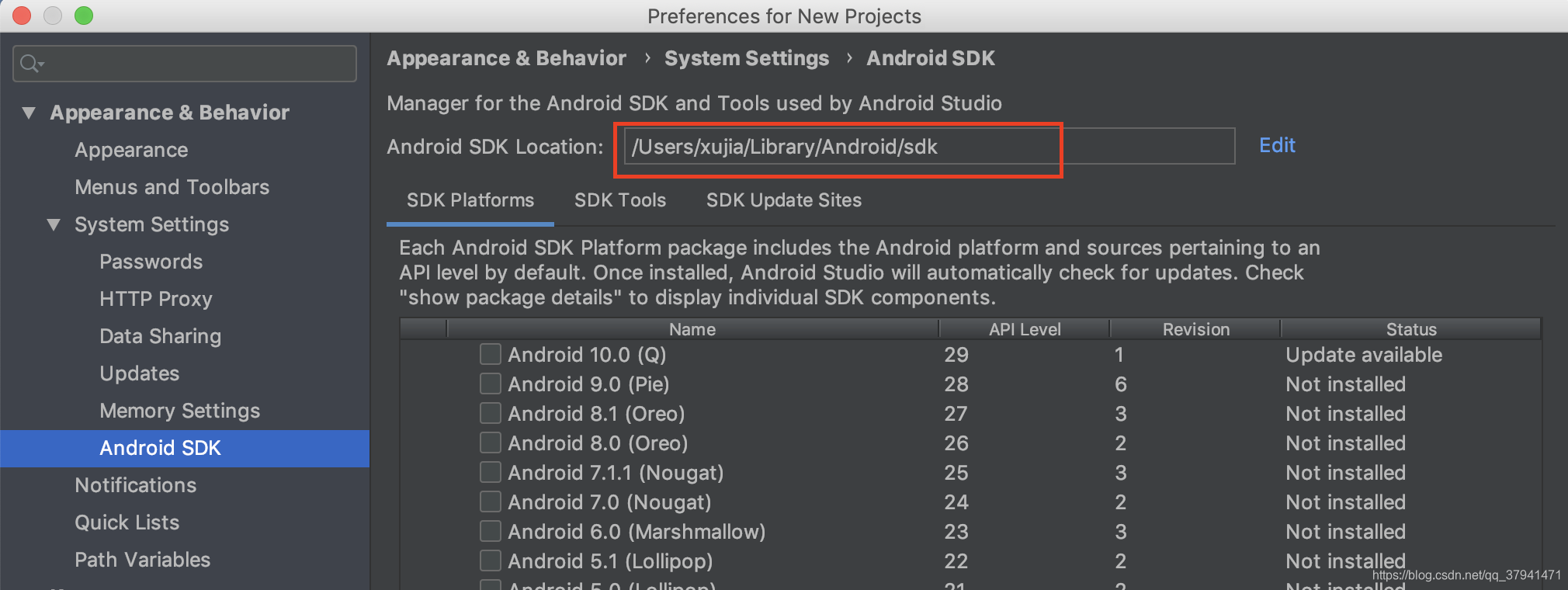Image resolution: width=1568 pixels, height=590 pixels.
Task: Open Memory Settings page
Action: click(x=180, y=411)
